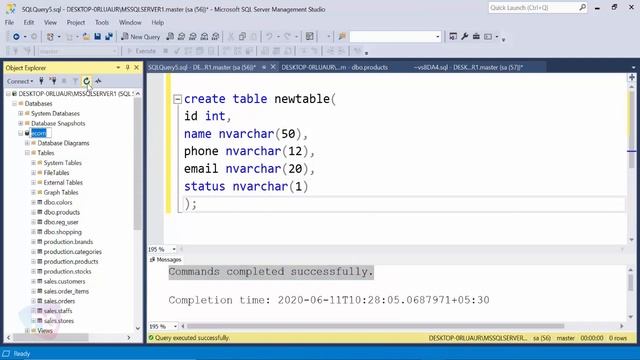Expand the Database Diagrams node
This screenshot has width=640, height=360.
pos(27,143)
